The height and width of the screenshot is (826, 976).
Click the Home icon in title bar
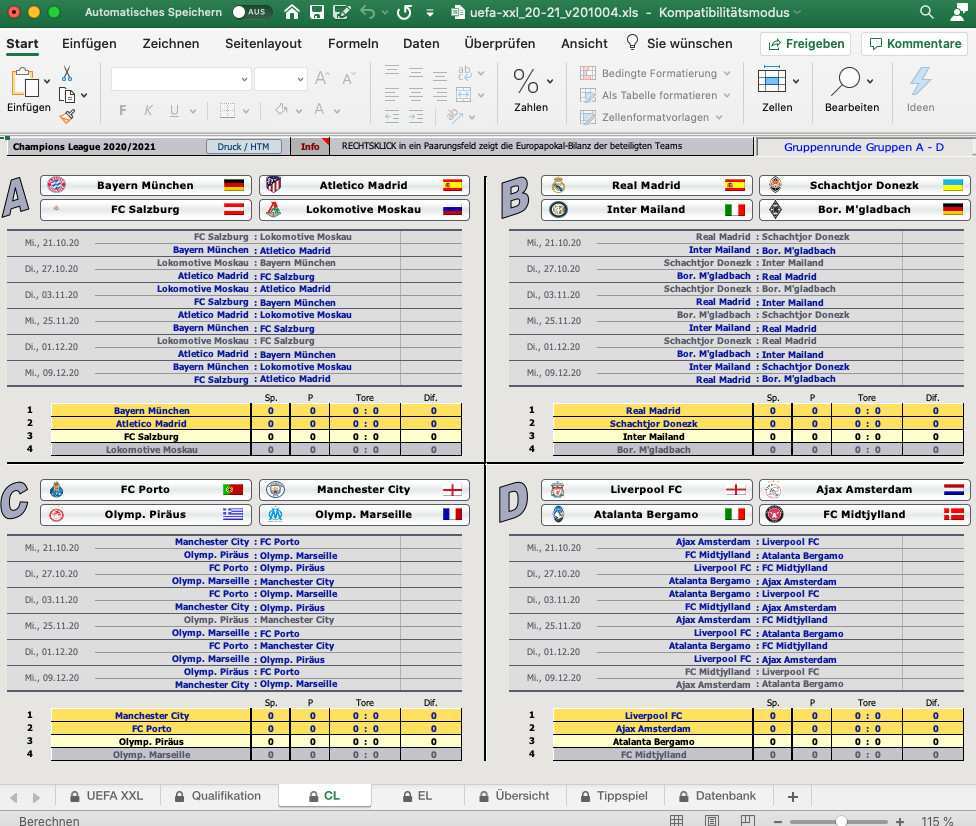[291, 13]
